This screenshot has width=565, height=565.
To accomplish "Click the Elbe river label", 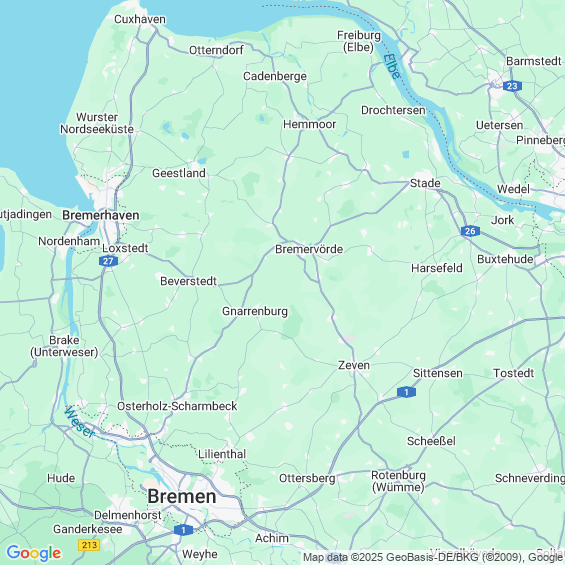I will [x=392, y=66].
